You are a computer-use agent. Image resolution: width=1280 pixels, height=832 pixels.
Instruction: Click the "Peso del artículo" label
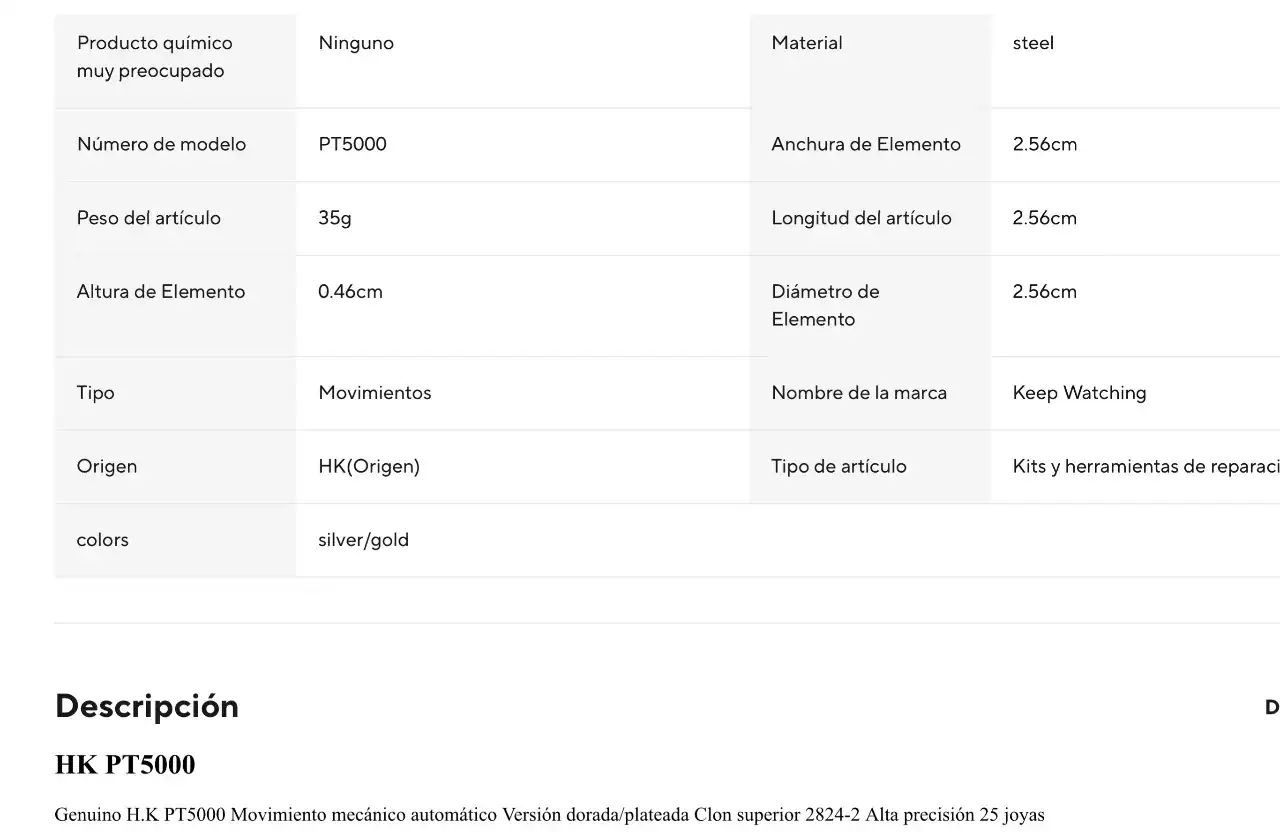click(148, 218)
